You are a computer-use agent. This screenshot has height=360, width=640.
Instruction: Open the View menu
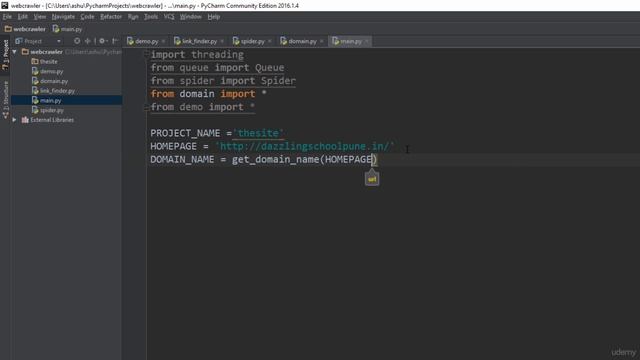[x=40, y=17]
